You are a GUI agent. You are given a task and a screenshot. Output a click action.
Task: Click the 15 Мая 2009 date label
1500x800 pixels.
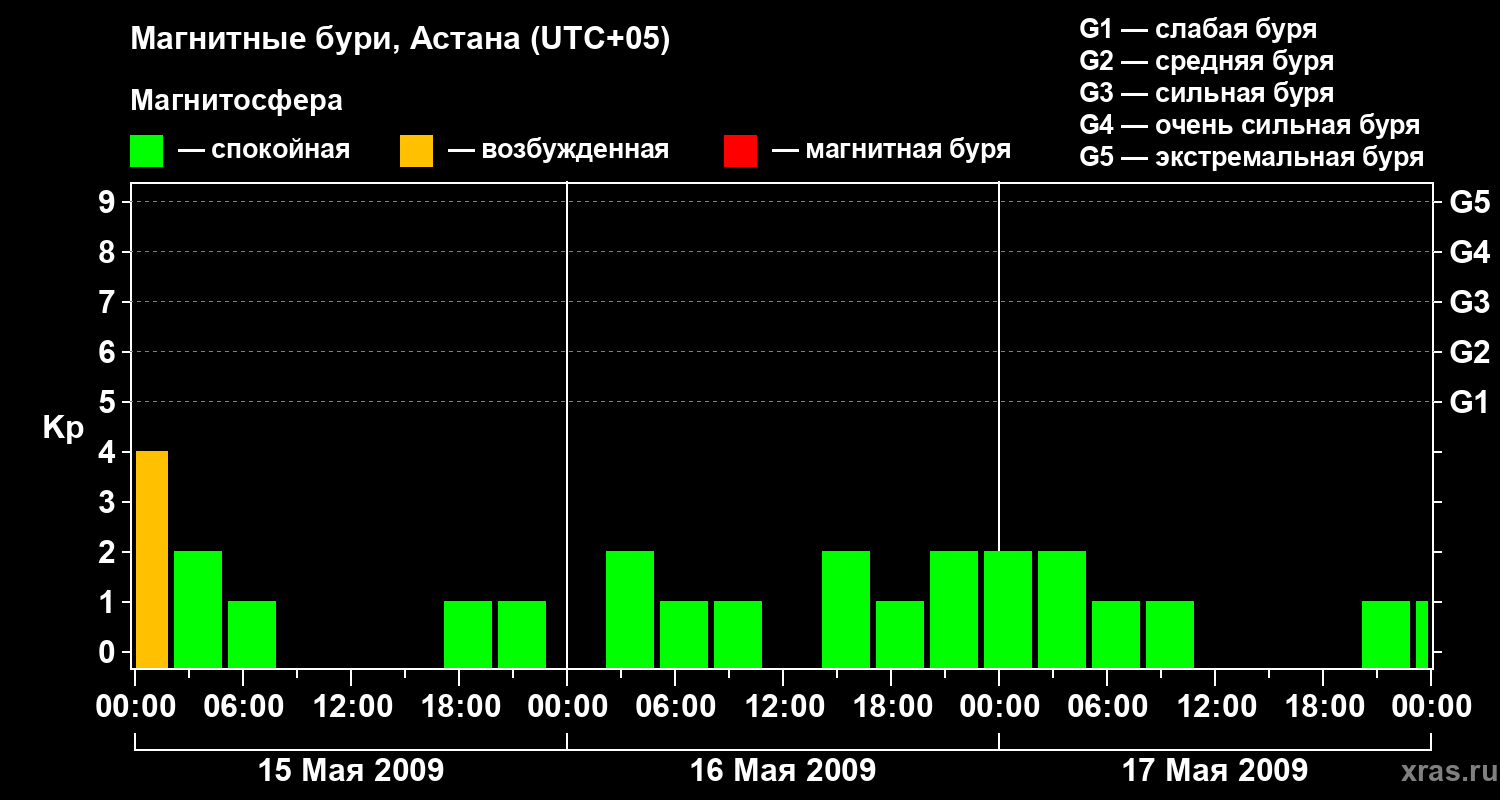pyautogui.click(x=351, y=771)
